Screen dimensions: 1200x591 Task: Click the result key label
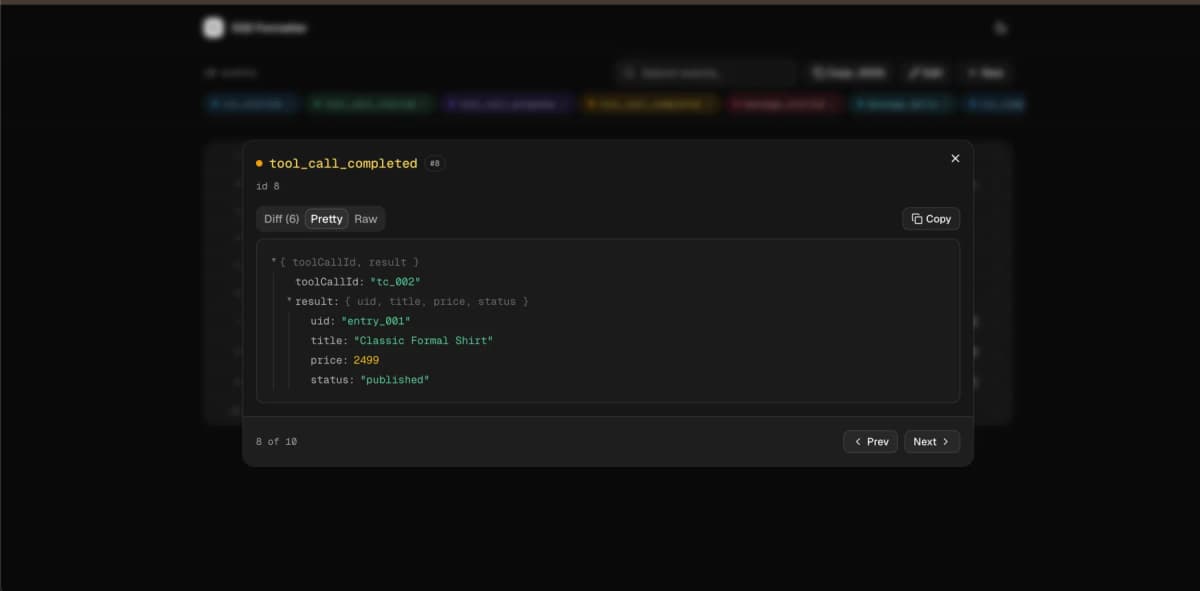[x=317, y=301]
